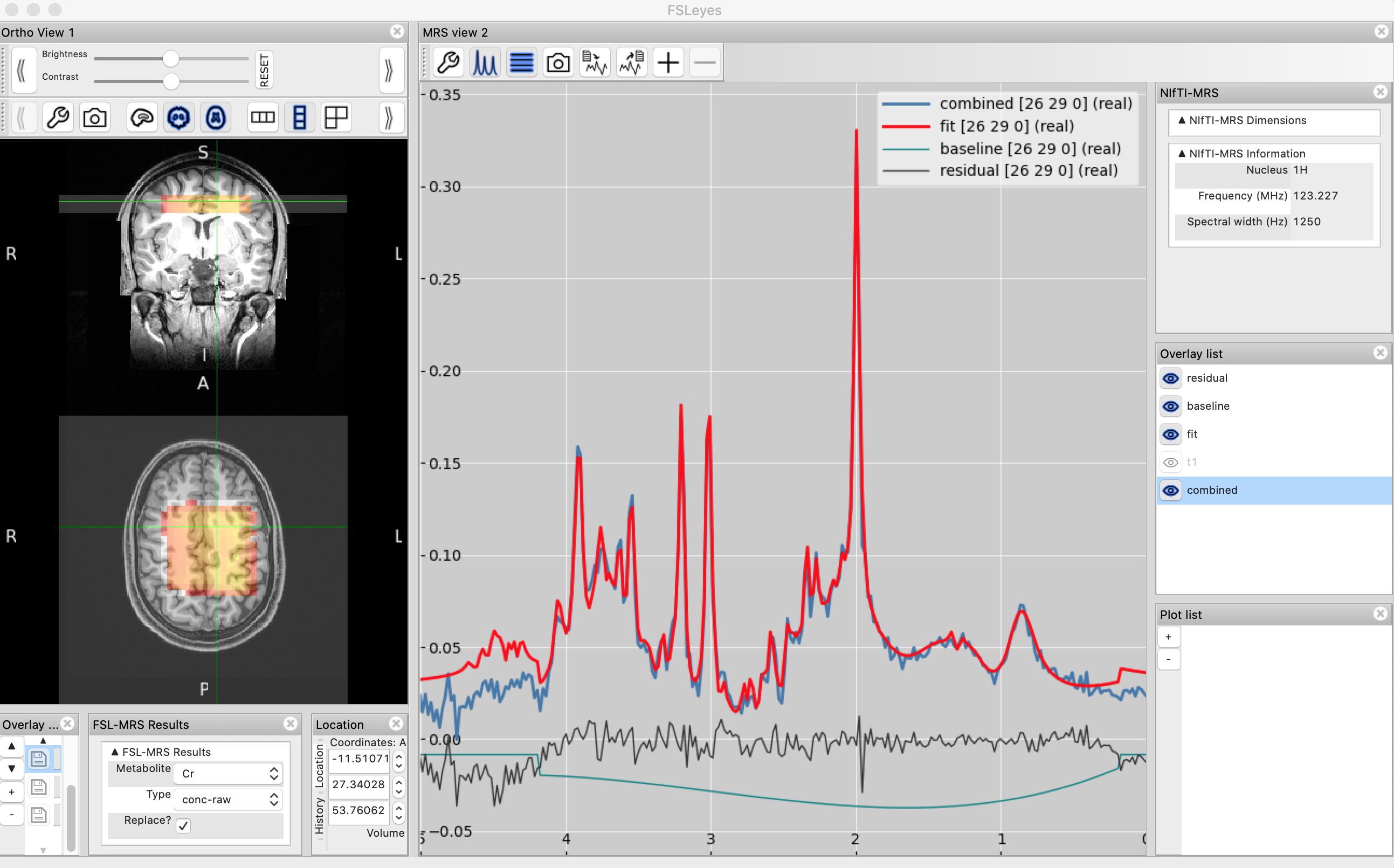Take screenshot of MRS view with camera
The width and height of the screenshot is (1394, 868).
tap(558, 63)
